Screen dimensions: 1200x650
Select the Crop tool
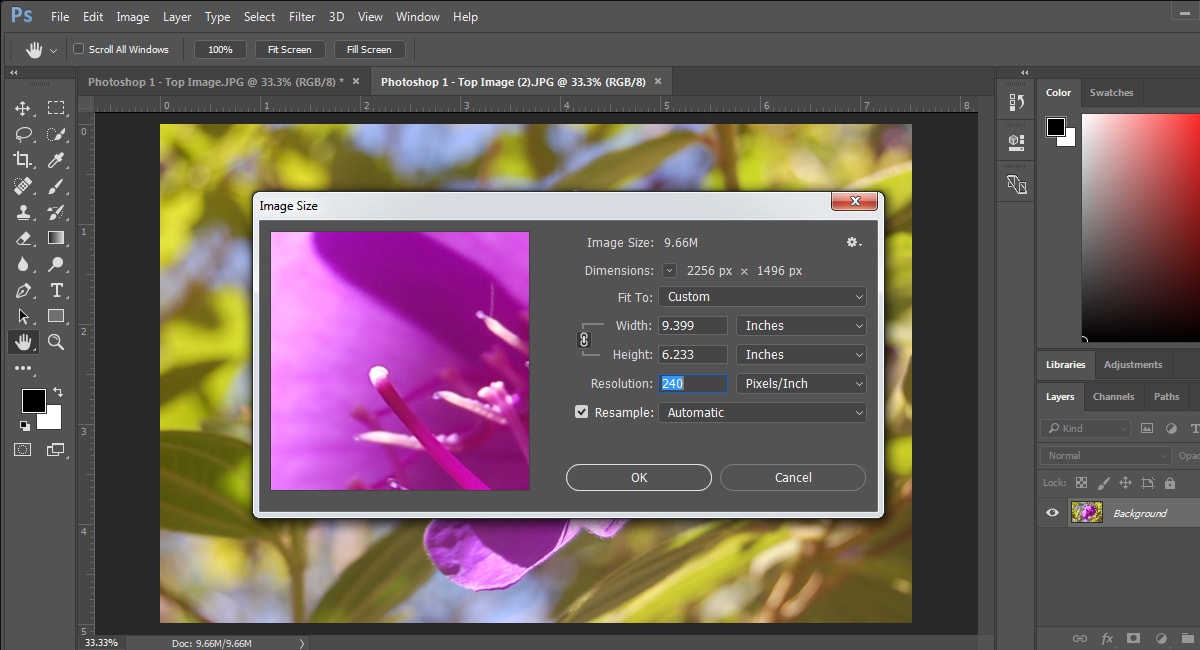click(x=23, y=160)
